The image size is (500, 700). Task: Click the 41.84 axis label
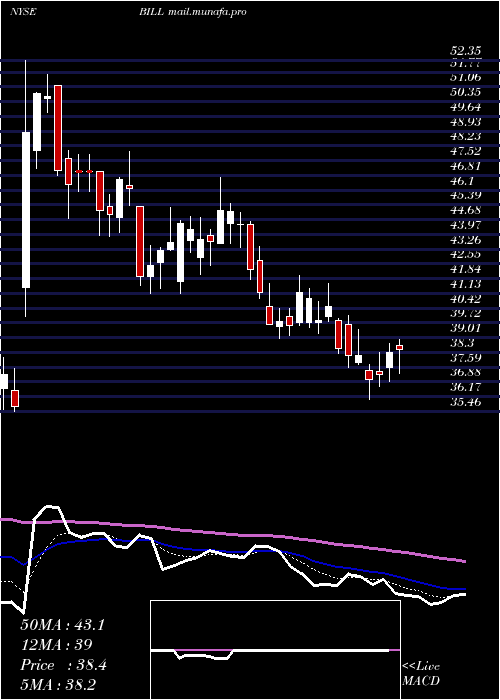coord(465,269)
